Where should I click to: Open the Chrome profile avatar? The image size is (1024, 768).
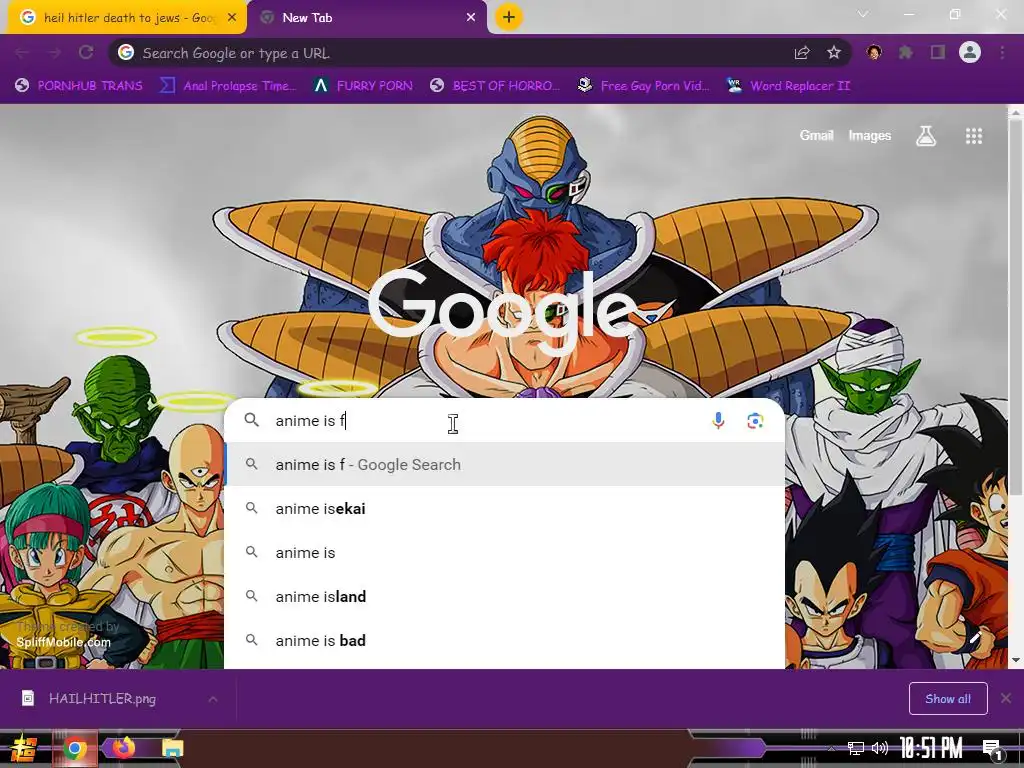point(970,52)
